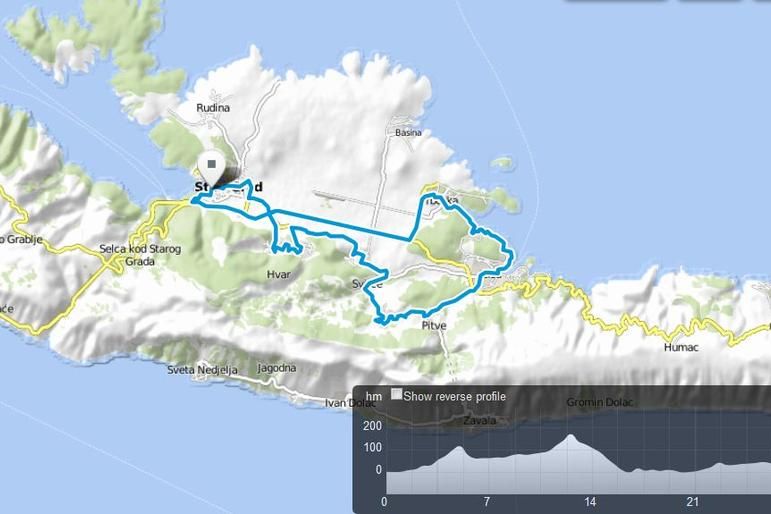Click the Sveta Nedjelja label
This screenshot has width=771, height=514.
tap(202, 370)
